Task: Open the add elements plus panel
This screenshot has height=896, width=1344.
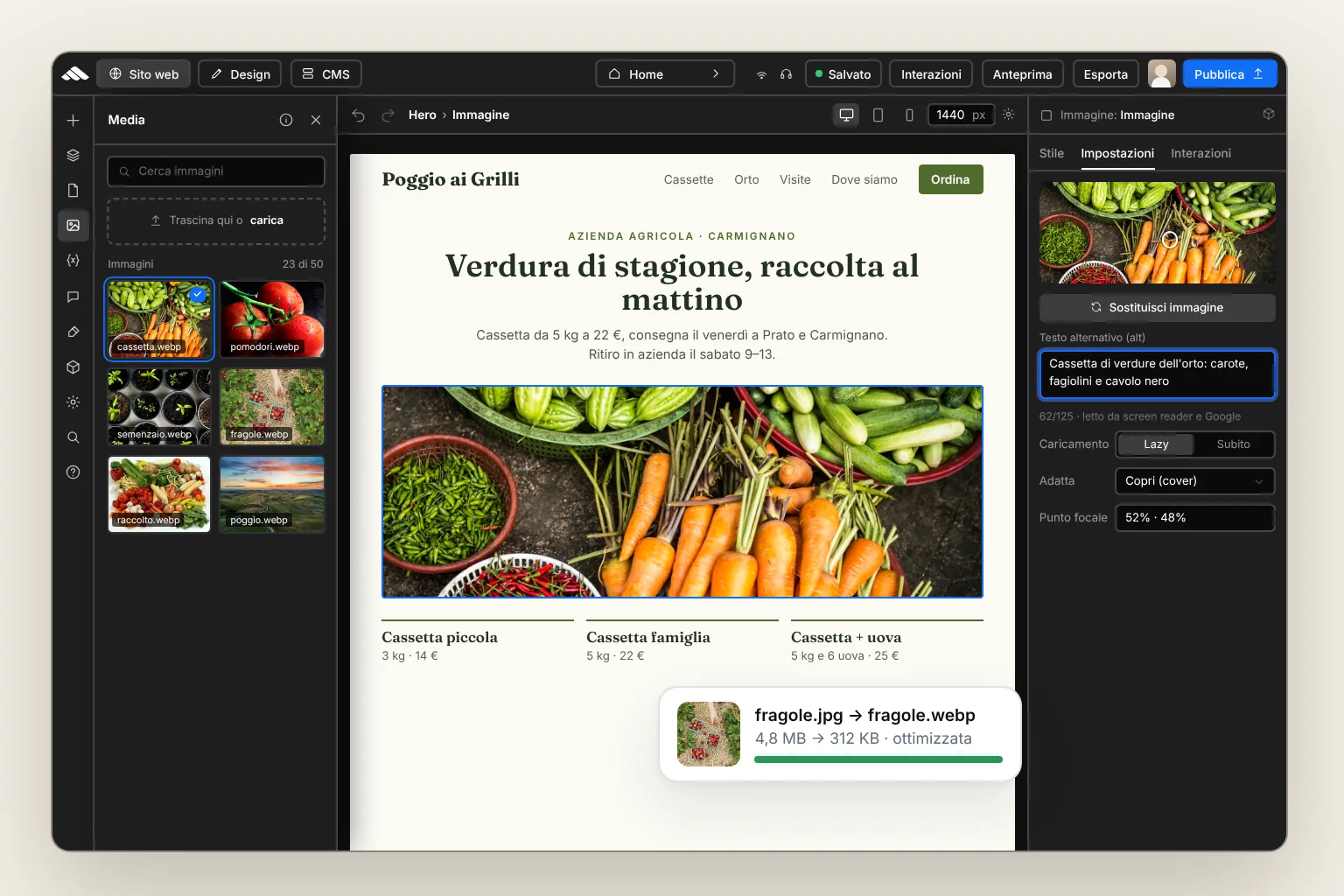Action: (73, 121)
